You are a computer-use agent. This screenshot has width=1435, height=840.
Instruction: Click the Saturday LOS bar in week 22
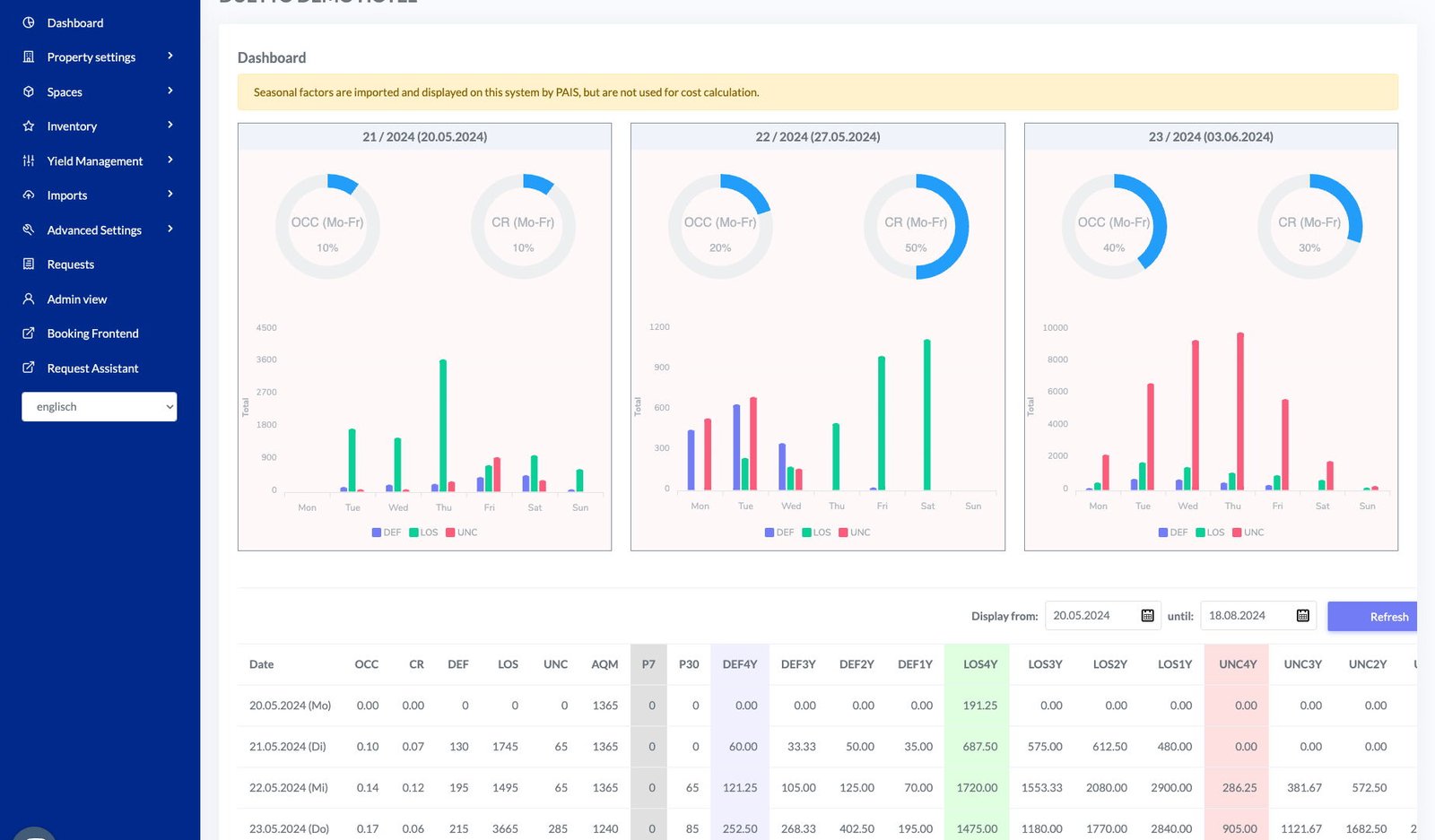[x=926, y=414]
